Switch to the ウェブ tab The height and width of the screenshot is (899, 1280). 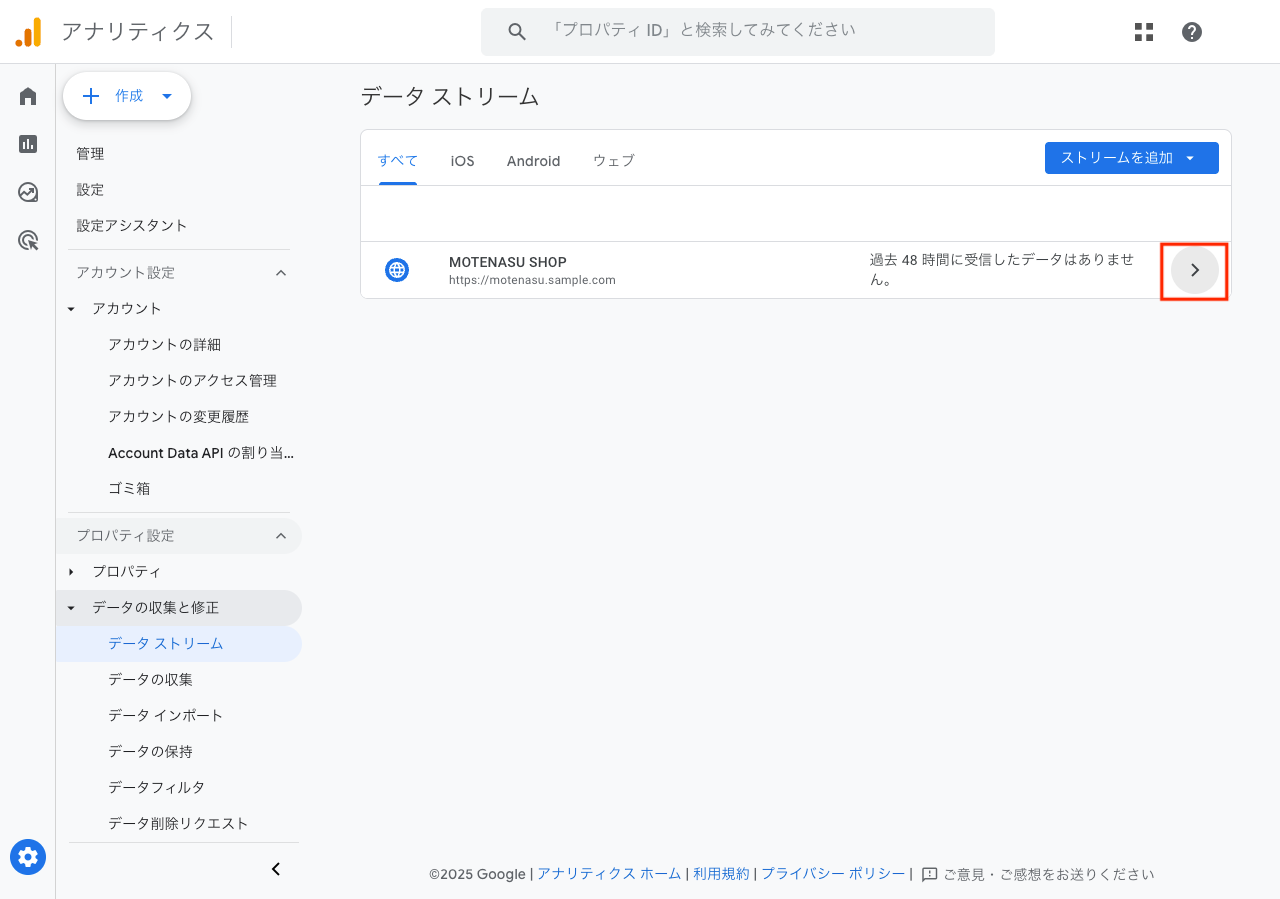(x=612, y=160)
